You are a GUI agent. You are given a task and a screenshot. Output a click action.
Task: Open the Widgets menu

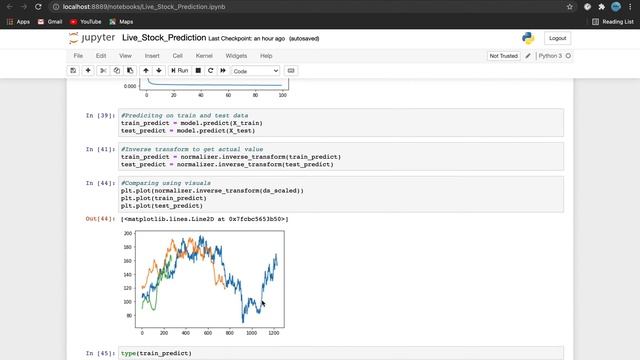(236, 56)
